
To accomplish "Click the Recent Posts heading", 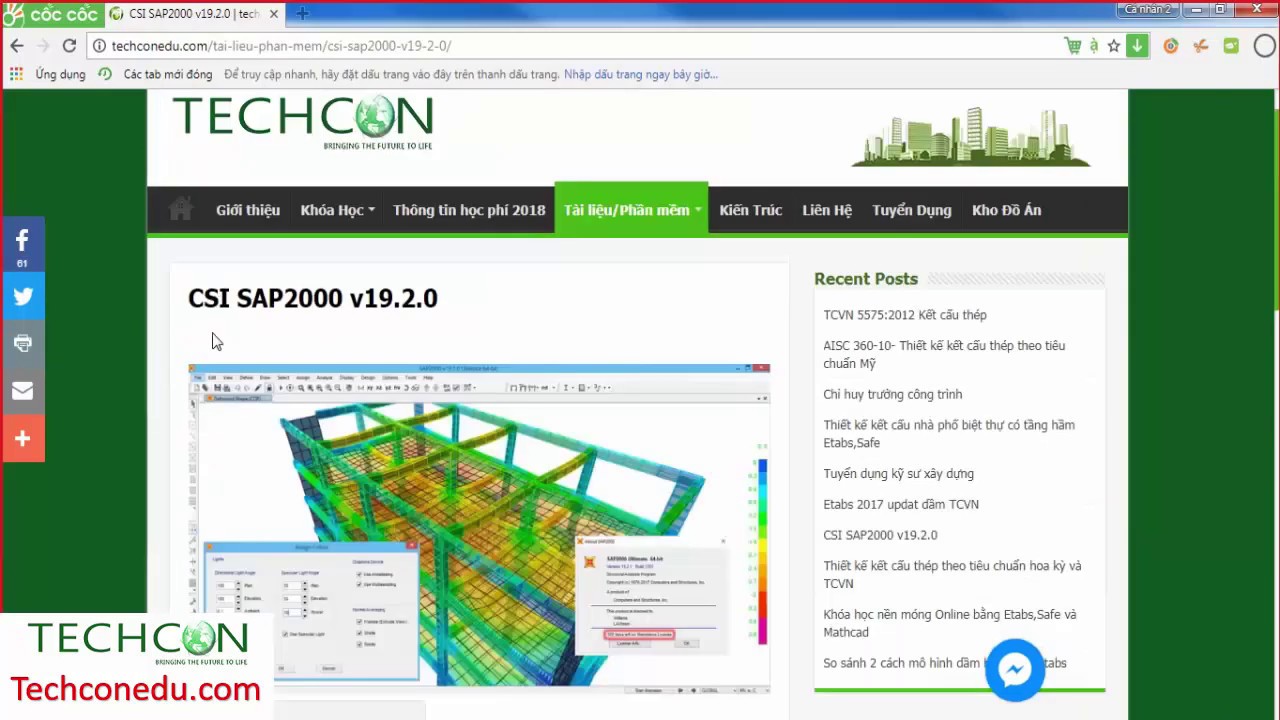I will [x=866, y=279].
